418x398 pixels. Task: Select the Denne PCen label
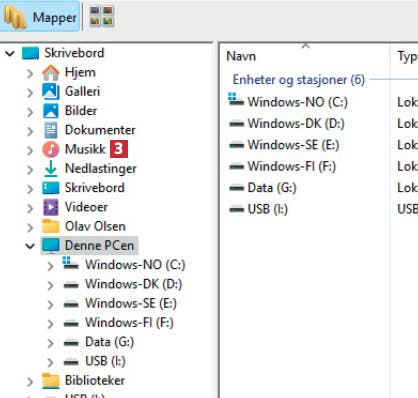point(99,246)
